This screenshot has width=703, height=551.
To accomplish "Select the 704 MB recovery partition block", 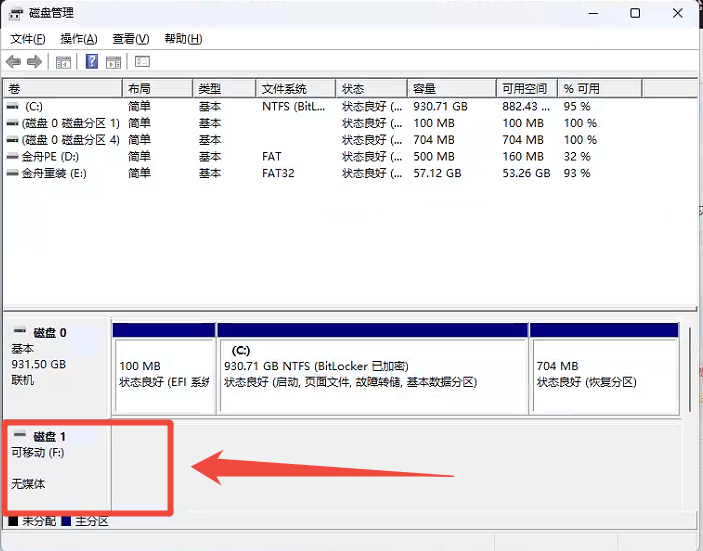I will click(x=604, y=369).
